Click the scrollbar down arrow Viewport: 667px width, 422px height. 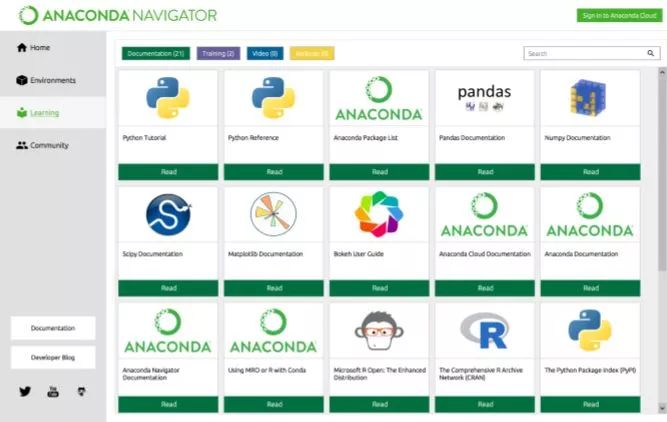coord(662,408)
